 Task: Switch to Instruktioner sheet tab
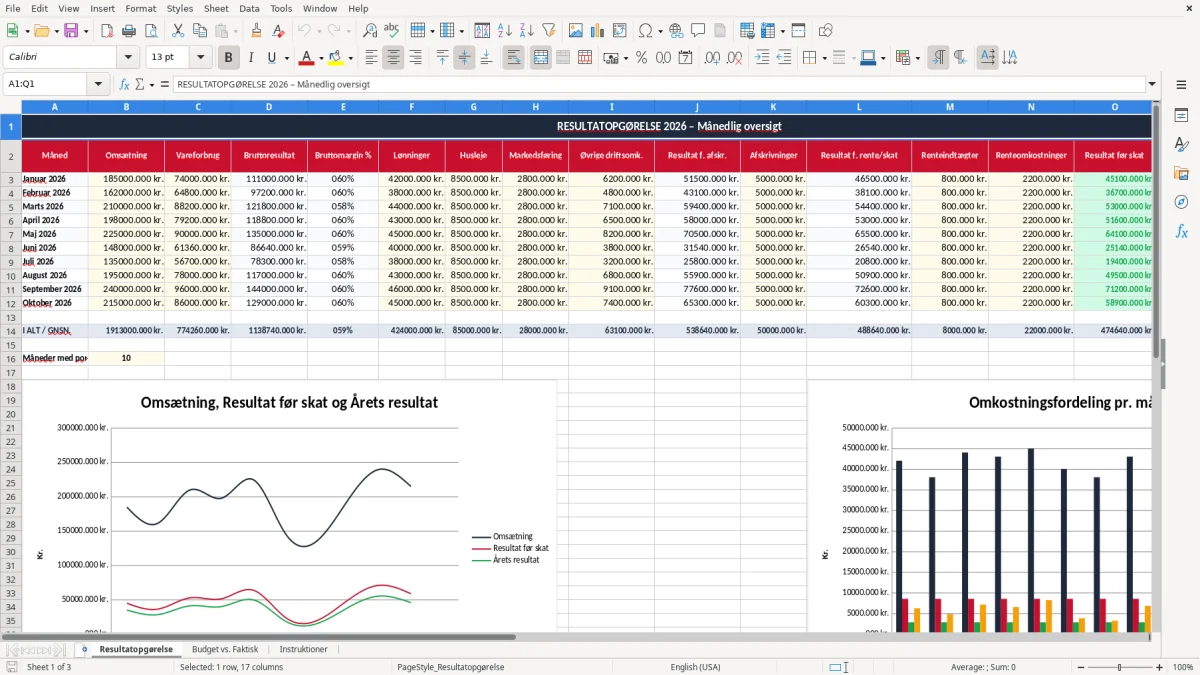pos(303,649)
